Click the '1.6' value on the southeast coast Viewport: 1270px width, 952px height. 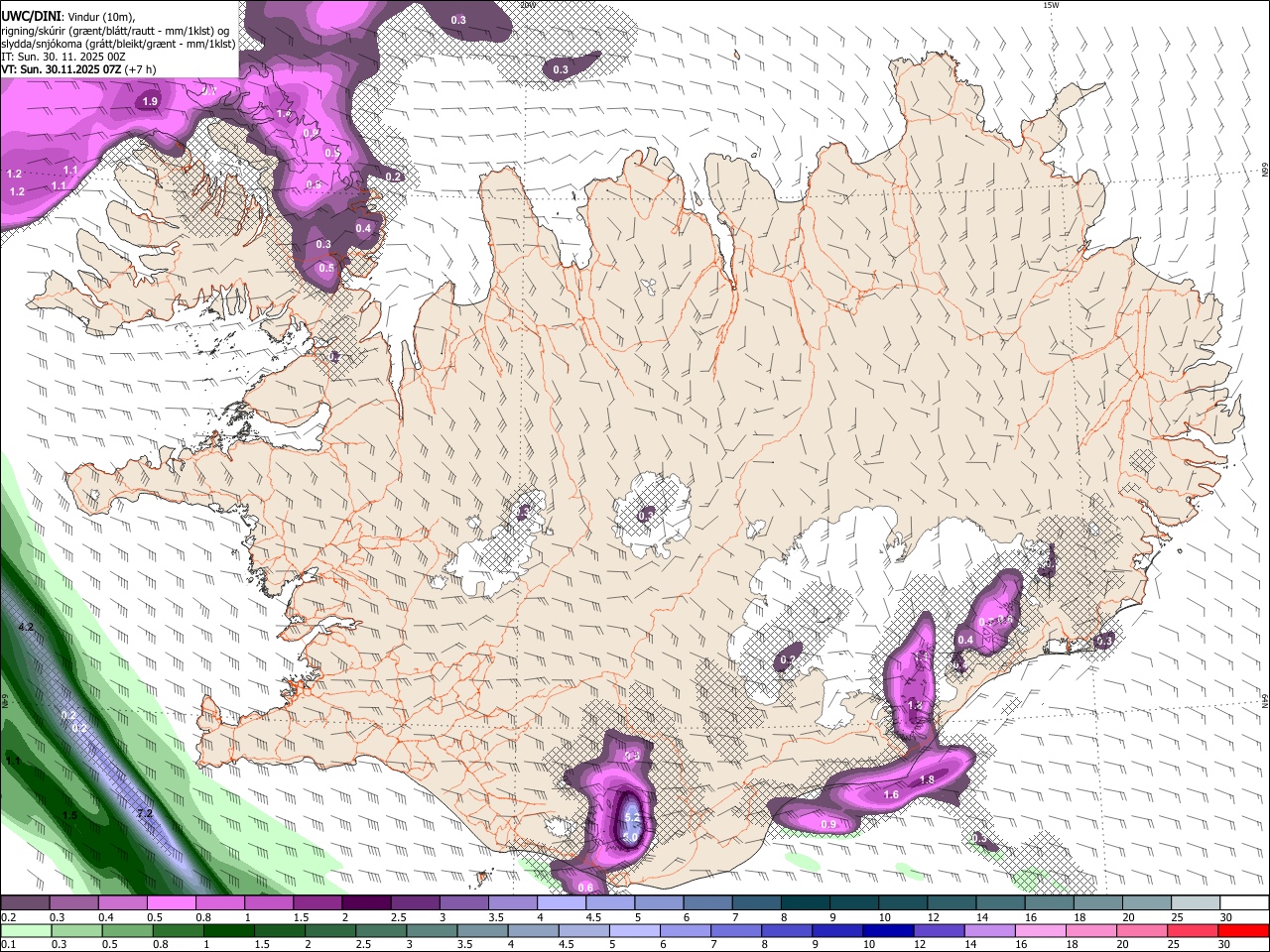(891, 795)
